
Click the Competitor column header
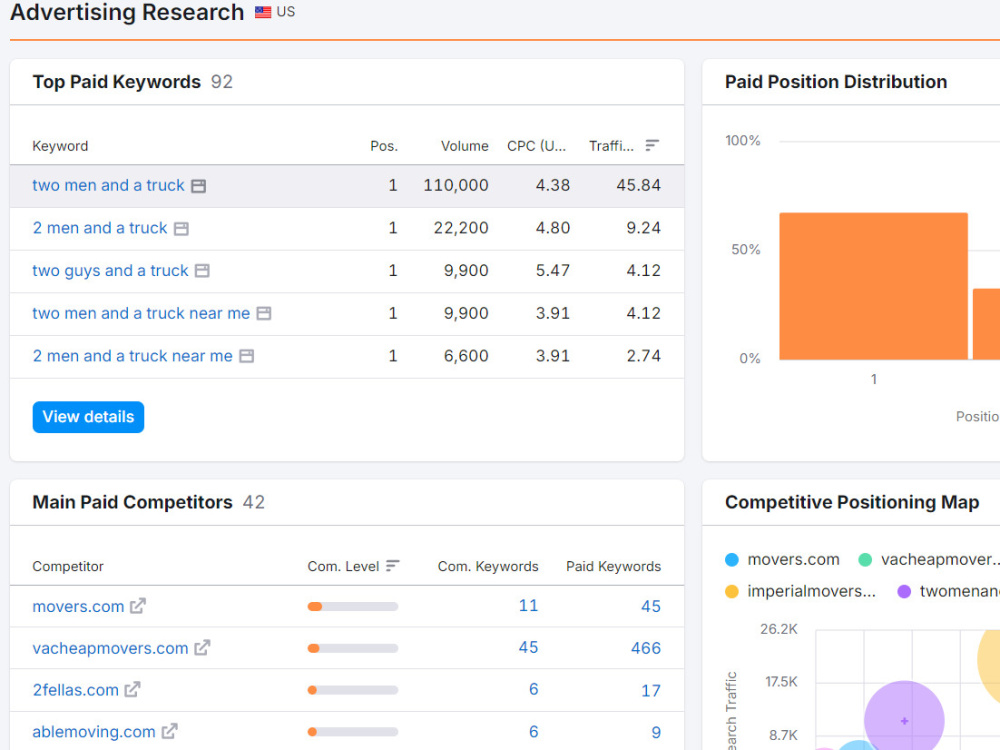68,566
